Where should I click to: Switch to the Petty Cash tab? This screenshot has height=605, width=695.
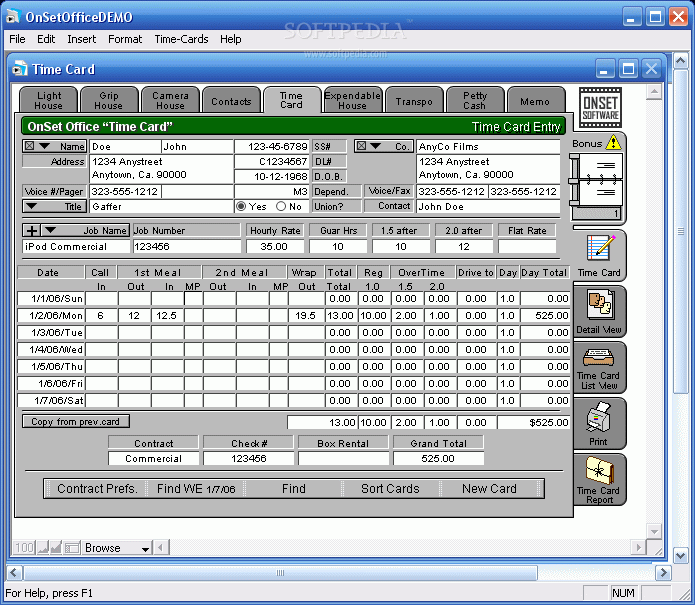475,100
